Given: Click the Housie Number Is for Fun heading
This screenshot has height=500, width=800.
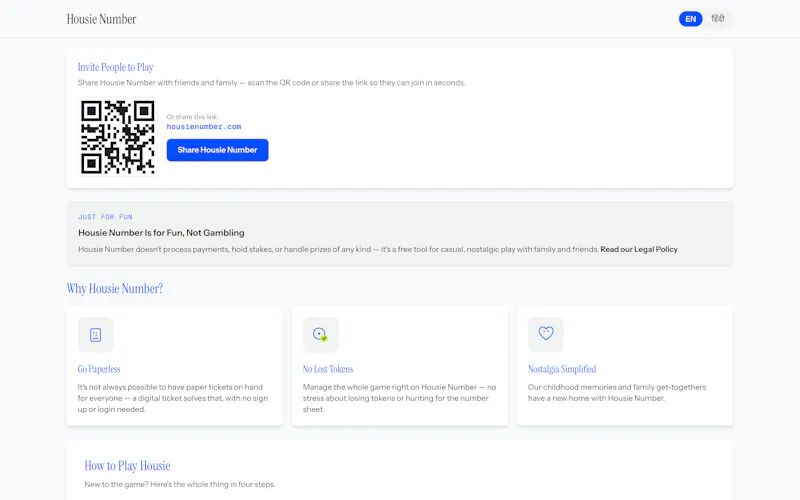Looking at the screenshot, I should 161,233.
